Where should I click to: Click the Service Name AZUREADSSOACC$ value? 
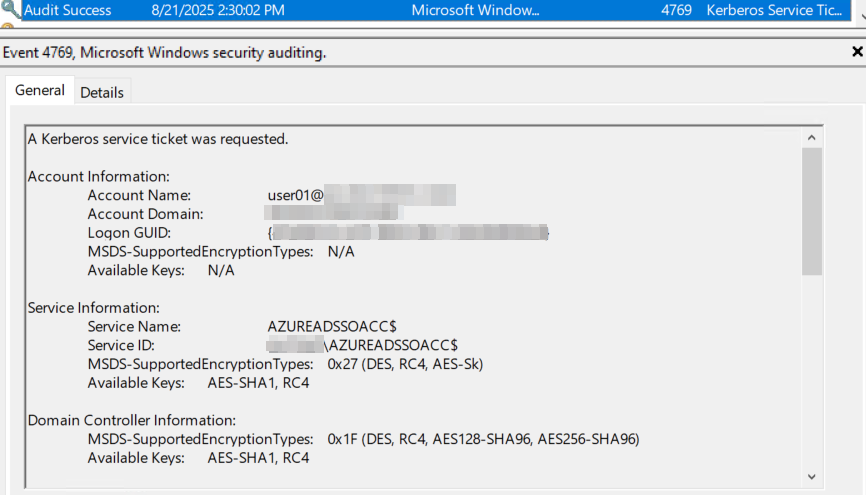(332, 327)
